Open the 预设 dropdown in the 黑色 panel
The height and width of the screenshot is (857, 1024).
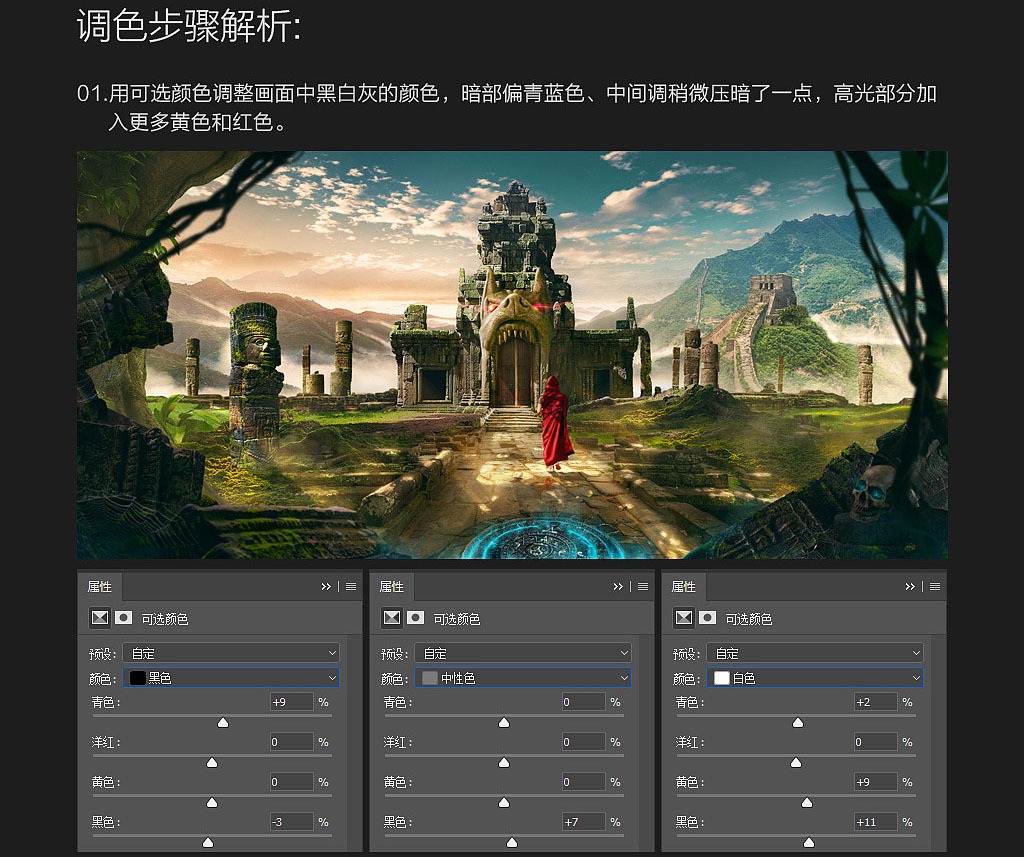(x=231, y=653)
